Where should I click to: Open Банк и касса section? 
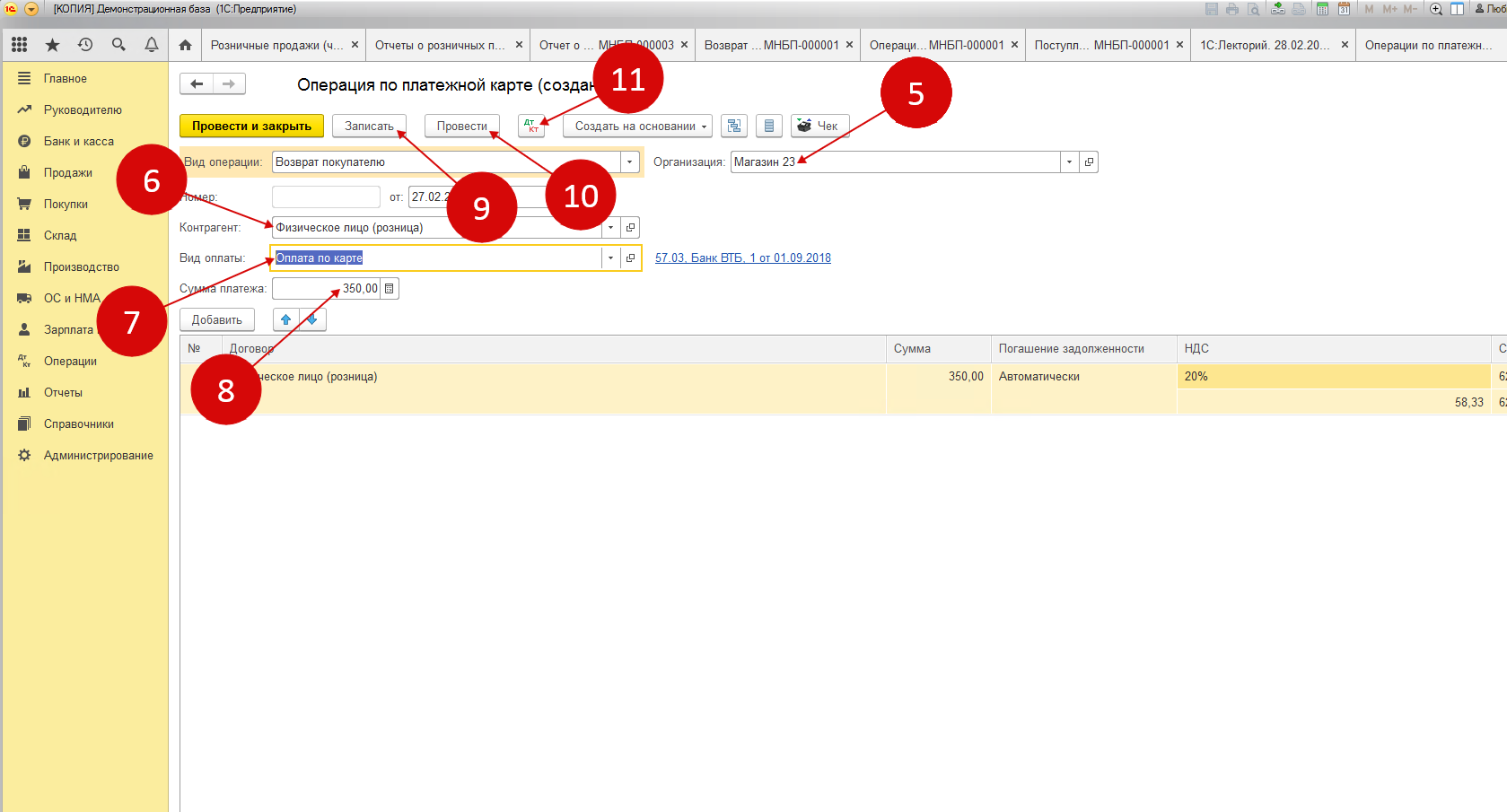pyautogui.click(x=78, y=142)
